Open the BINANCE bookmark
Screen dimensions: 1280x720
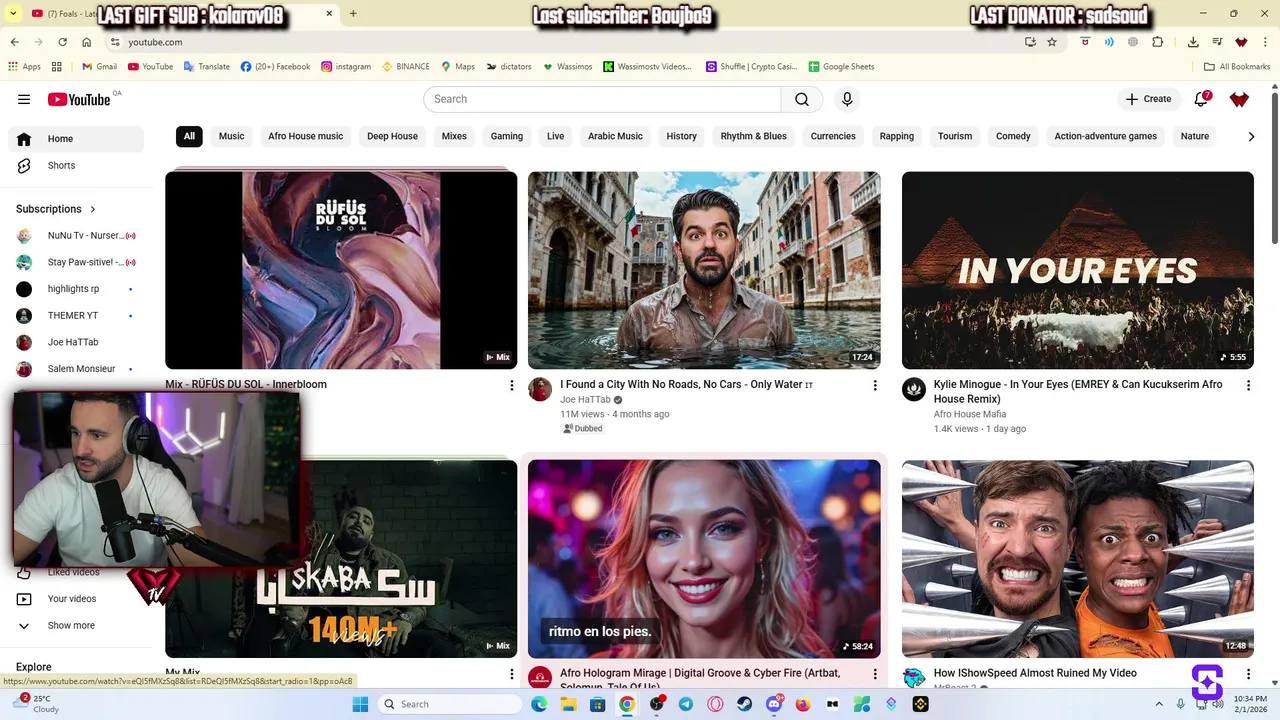[x=405, y=67]
